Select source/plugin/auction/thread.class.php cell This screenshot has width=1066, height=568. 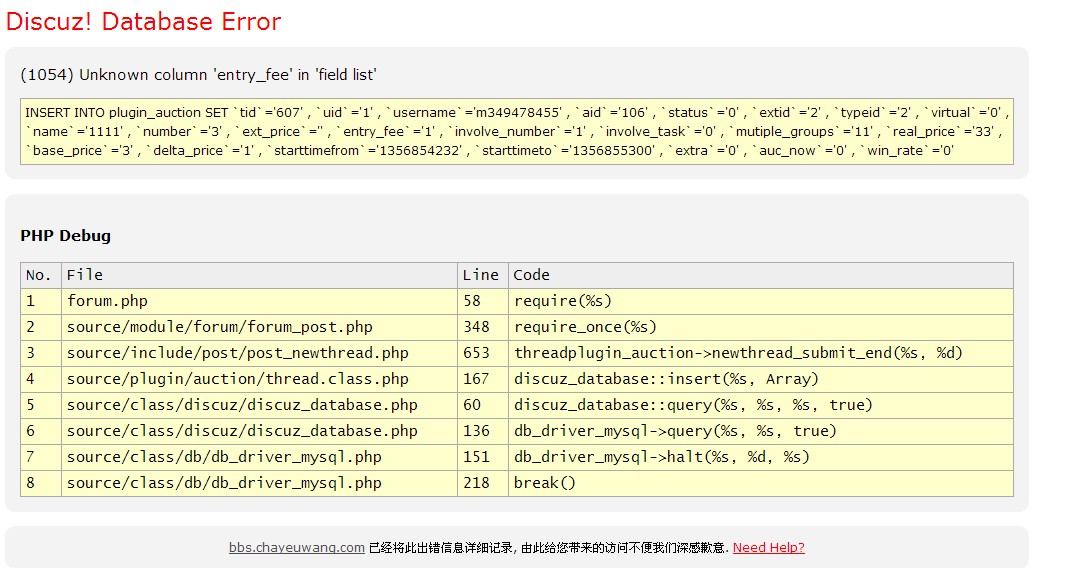click(259, 379)
